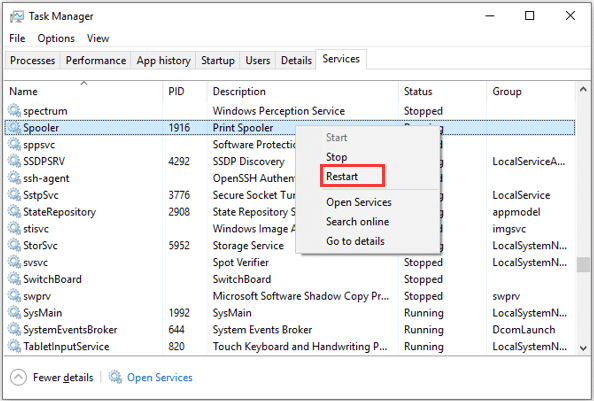The height and width of the screenshot is (401, 594).
Task: Select the SysMain service gear icon
Action: coord(14,313)
